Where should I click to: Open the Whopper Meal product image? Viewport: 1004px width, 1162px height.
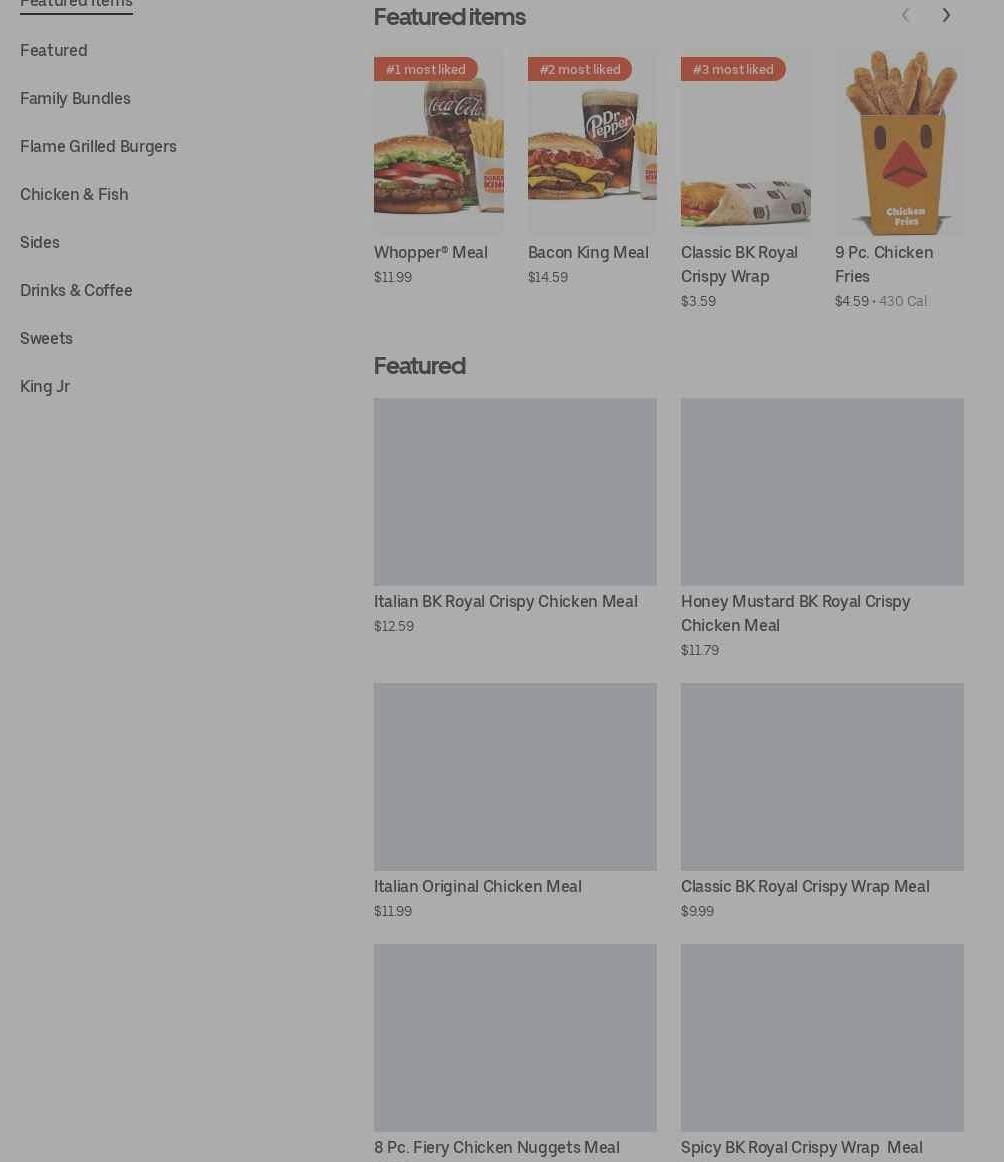click(x=439, y=142)
